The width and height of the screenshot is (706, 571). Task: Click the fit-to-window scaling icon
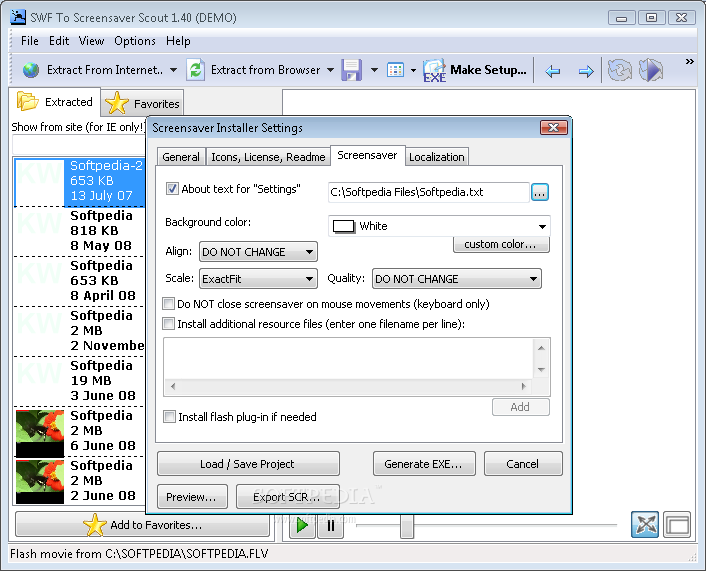[645, 525]
